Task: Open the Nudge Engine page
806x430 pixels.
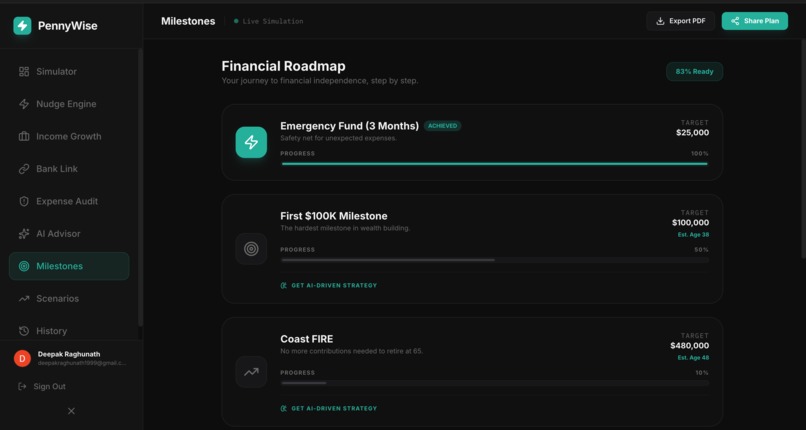Action: tap(69, 104)
